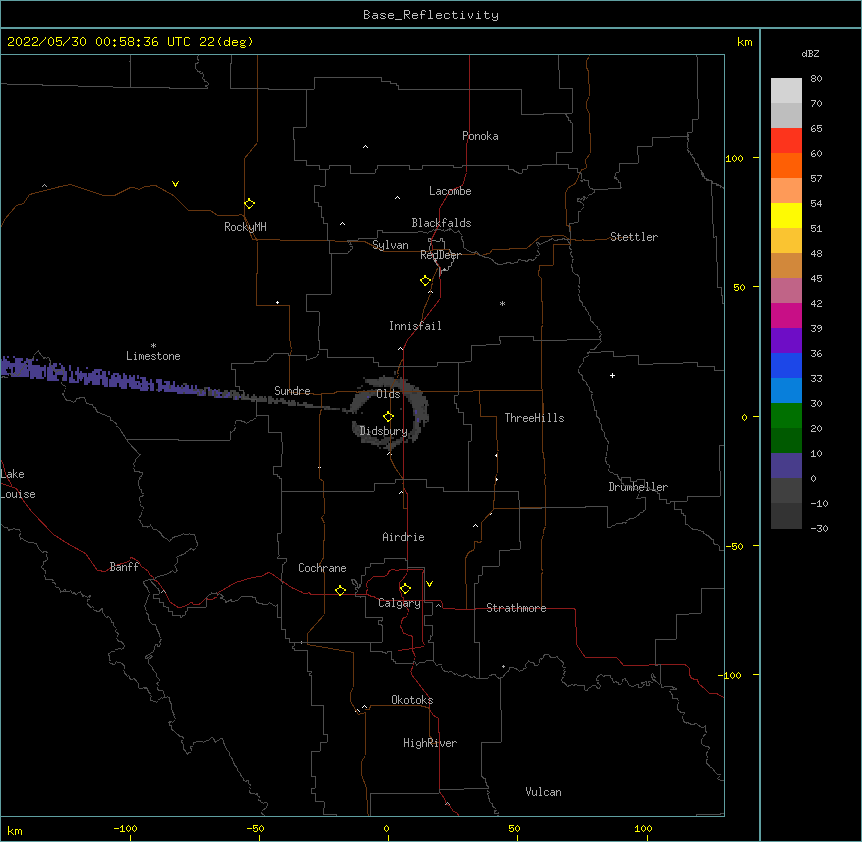Click the yellow diamond marker south of RedDeer

426,281
